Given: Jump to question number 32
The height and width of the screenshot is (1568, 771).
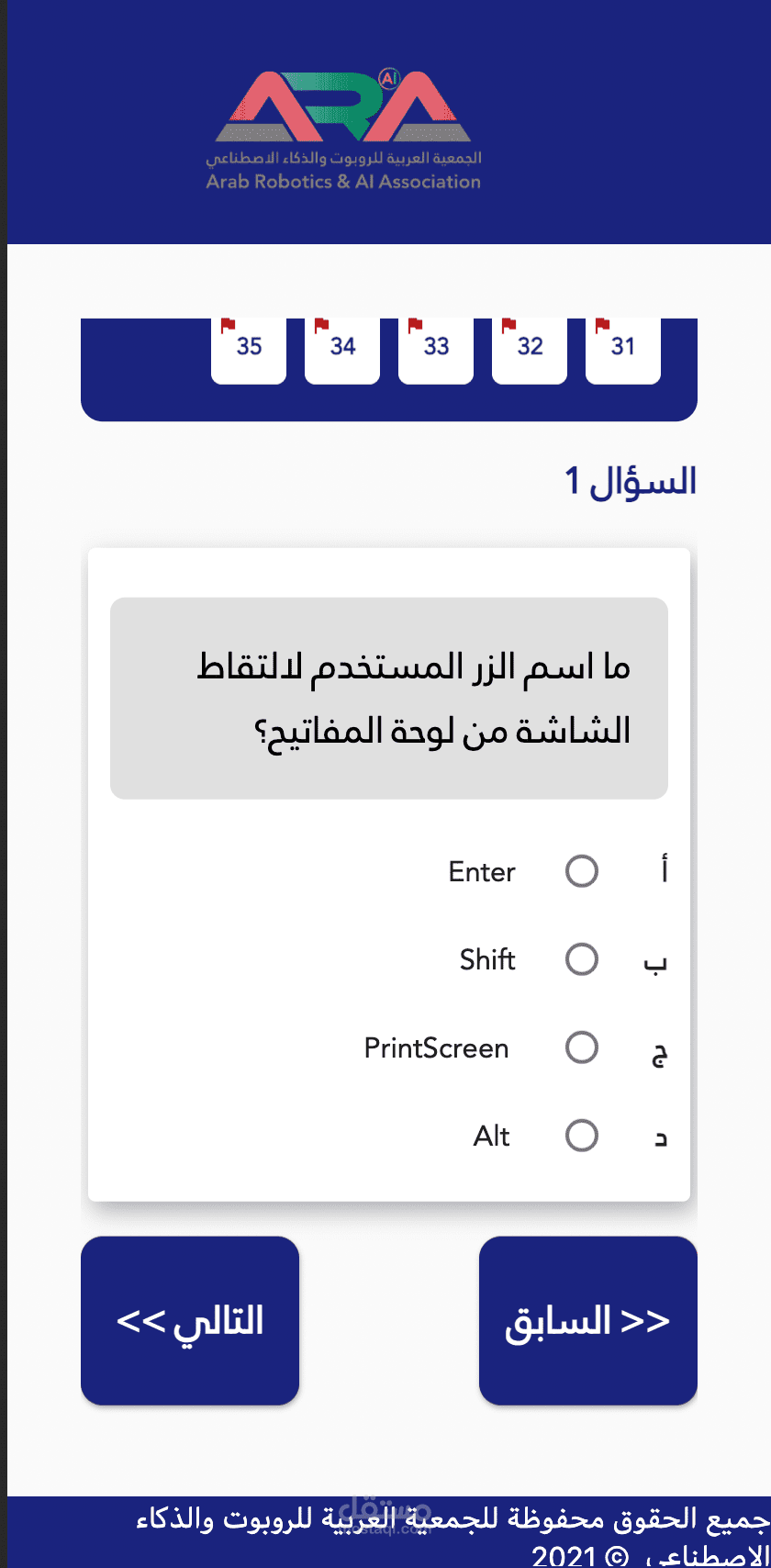Looking at the screenshot, I should coord(530,348).
